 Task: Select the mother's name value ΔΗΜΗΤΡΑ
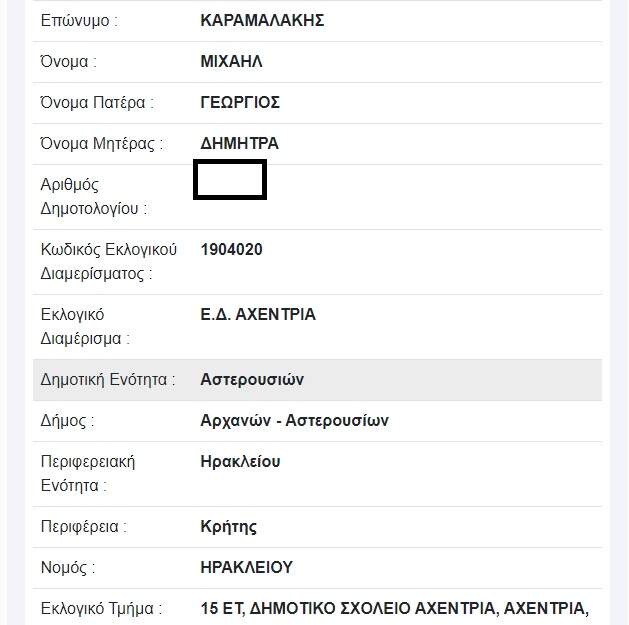click(240, 144)
